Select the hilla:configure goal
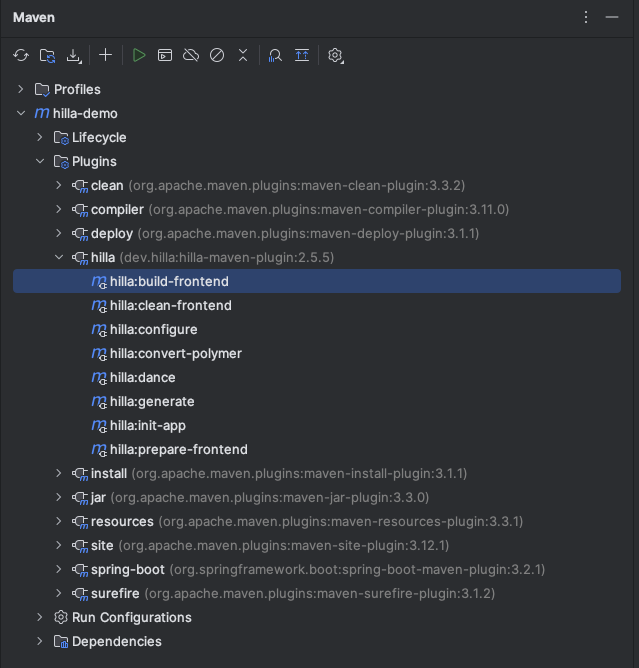This screenshot has width=639, height=668. pos(317,329)
